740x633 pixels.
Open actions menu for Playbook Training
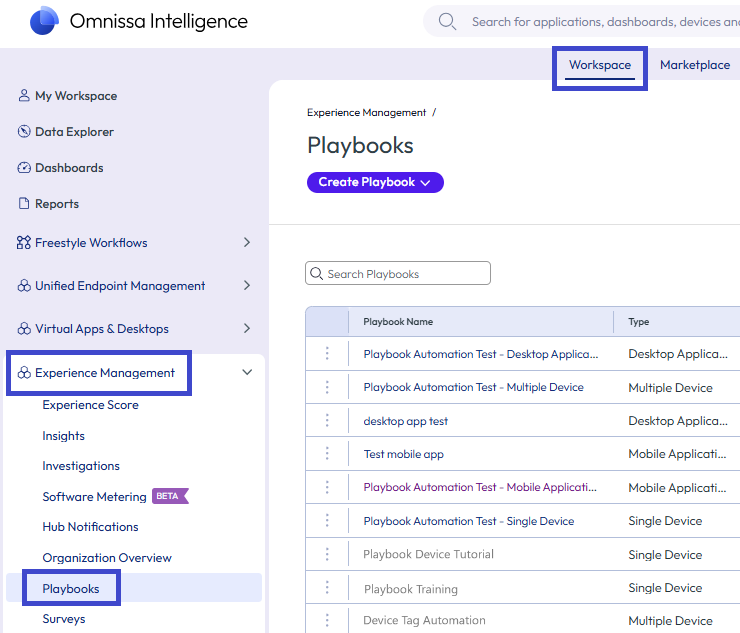click(x=327, y=588)
